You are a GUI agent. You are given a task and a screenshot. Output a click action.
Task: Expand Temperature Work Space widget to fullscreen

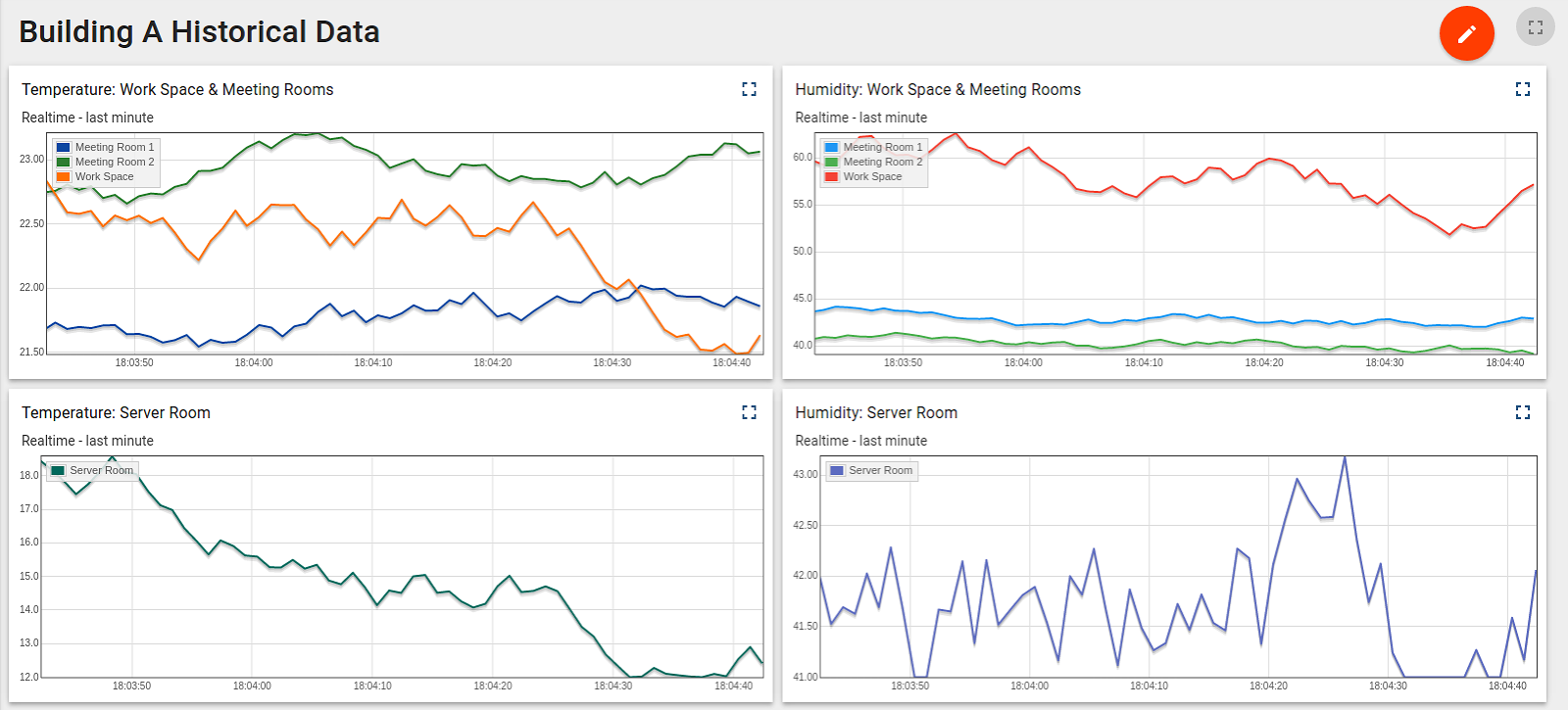pyautogui.click(x=749, y=89)
